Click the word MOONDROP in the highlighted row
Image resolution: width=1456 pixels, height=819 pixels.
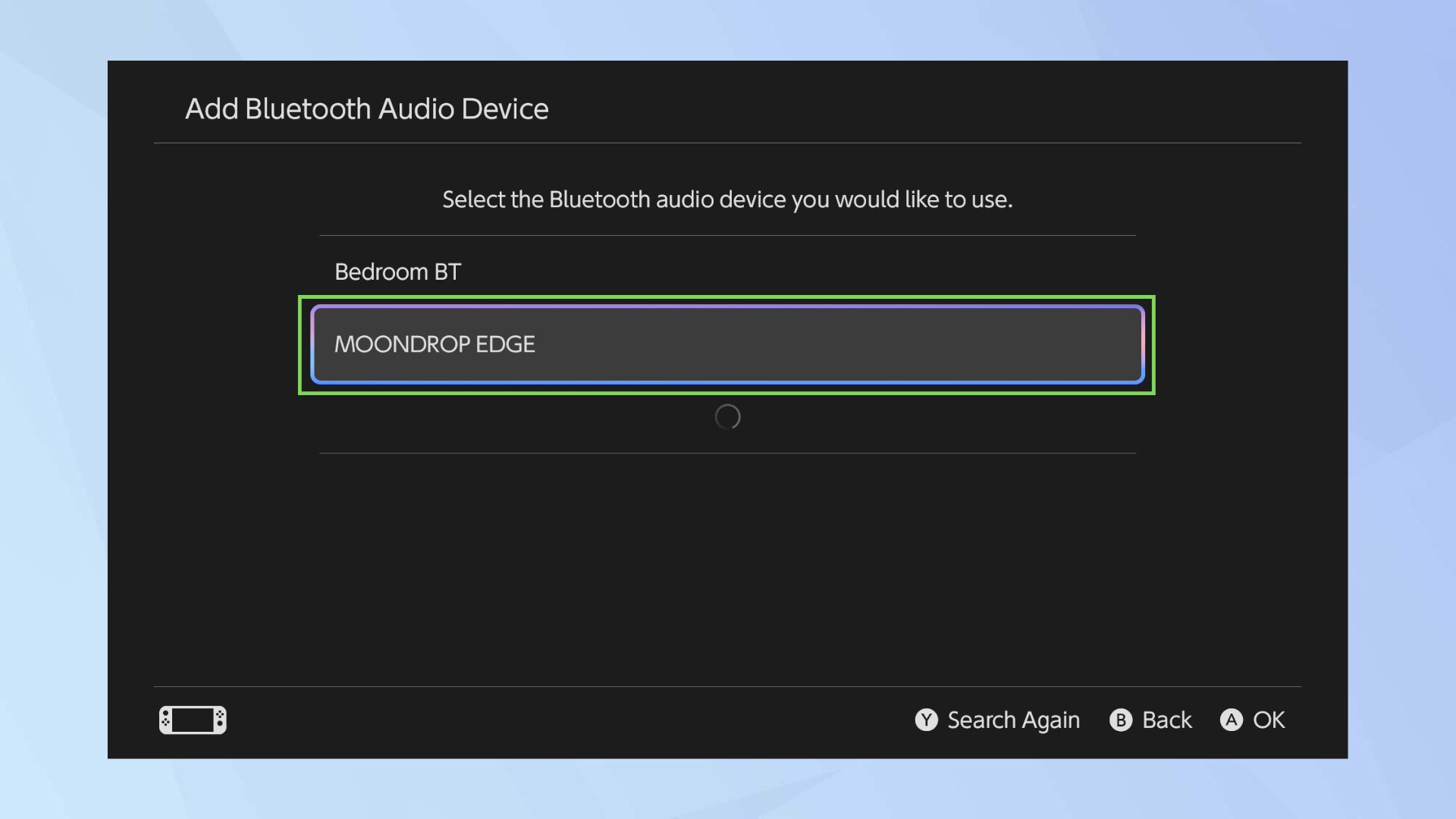402,344
